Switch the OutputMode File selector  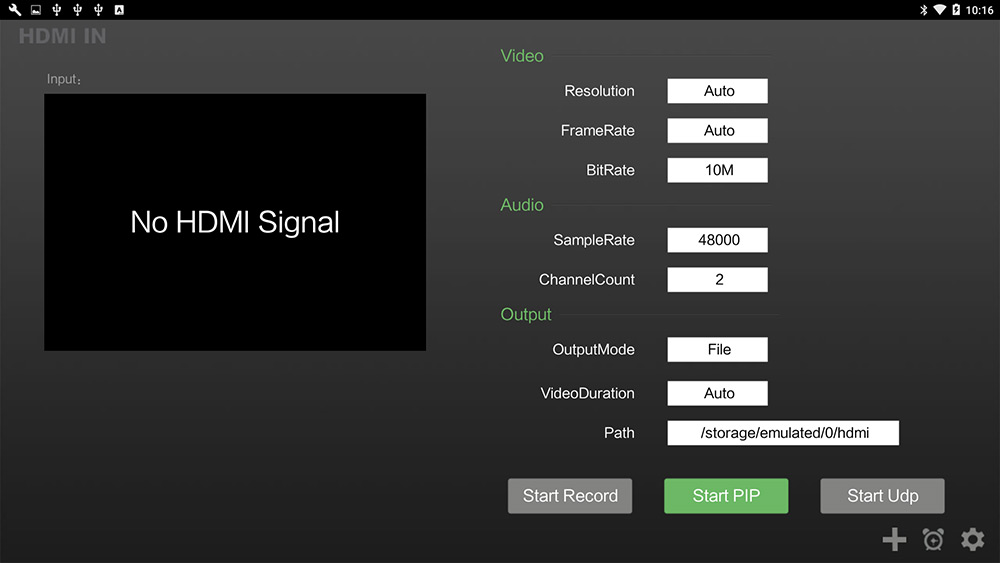click(717, 349)
